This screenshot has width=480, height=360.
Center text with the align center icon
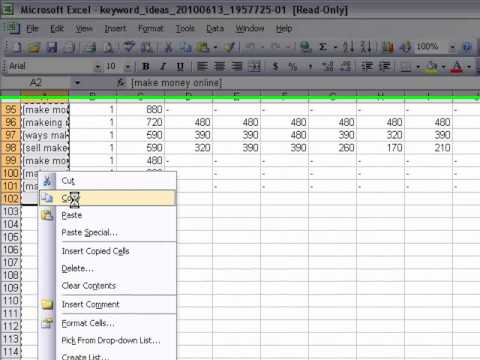[220, 66]
